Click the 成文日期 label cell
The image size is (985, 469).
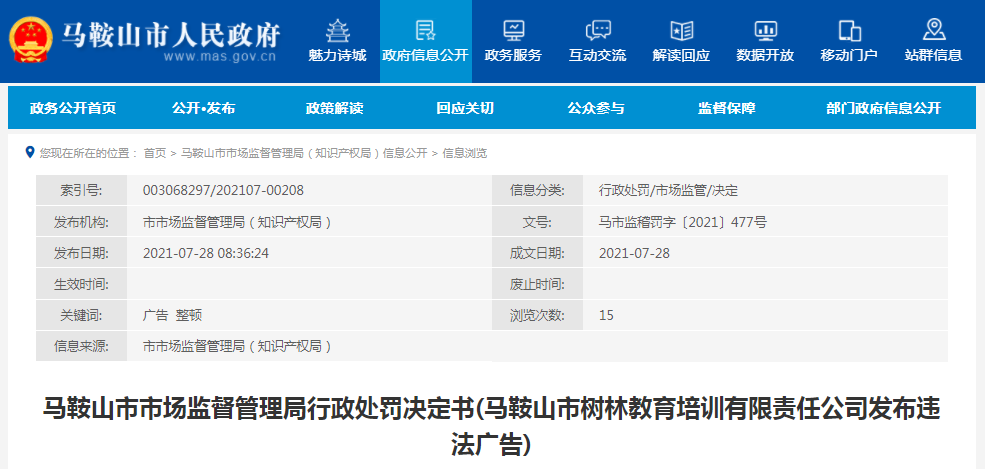tap(538, 253)
